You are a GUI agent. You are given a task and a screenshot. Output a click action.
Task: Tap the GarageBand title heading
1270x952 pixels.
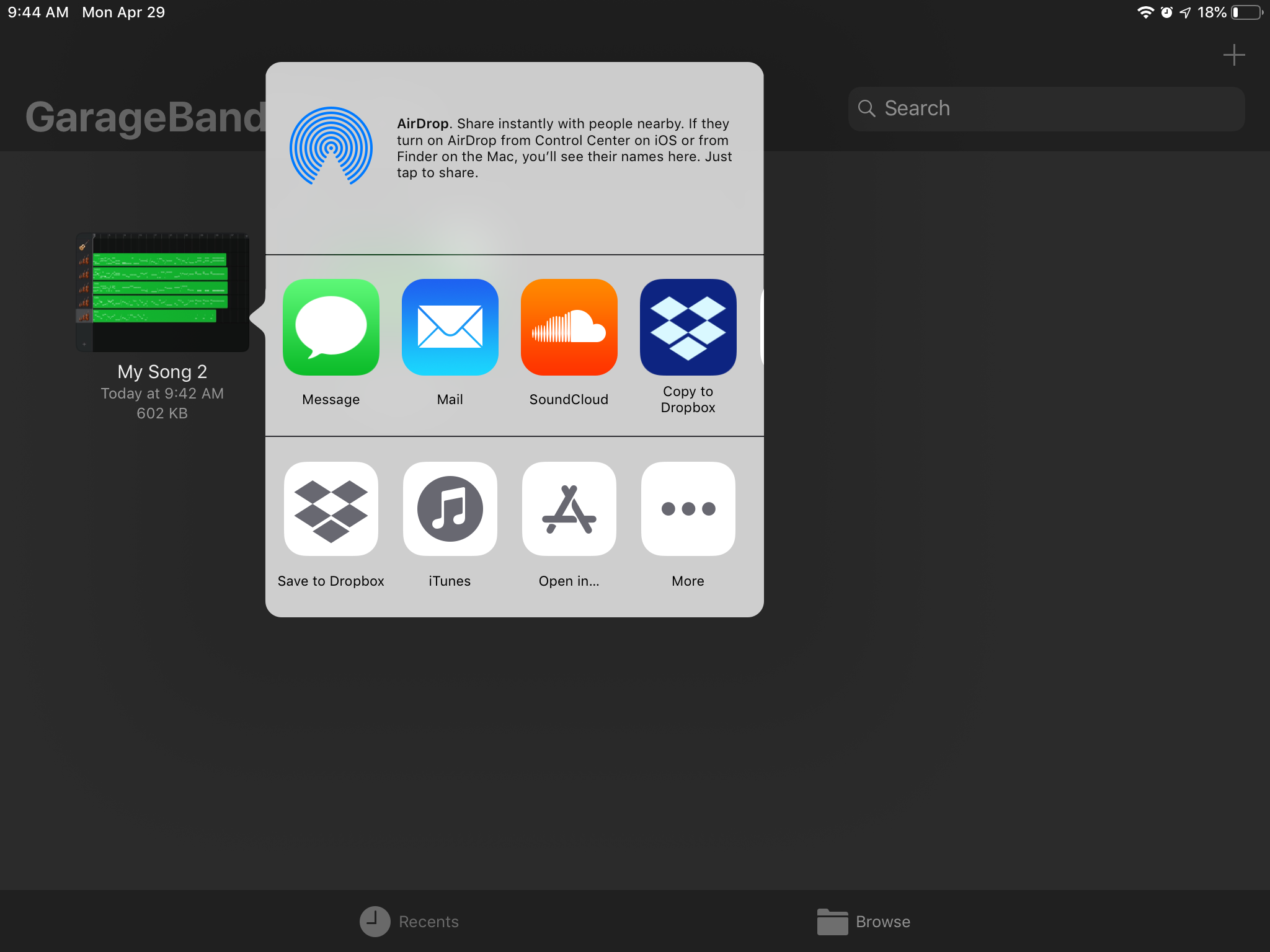point(146,117)
